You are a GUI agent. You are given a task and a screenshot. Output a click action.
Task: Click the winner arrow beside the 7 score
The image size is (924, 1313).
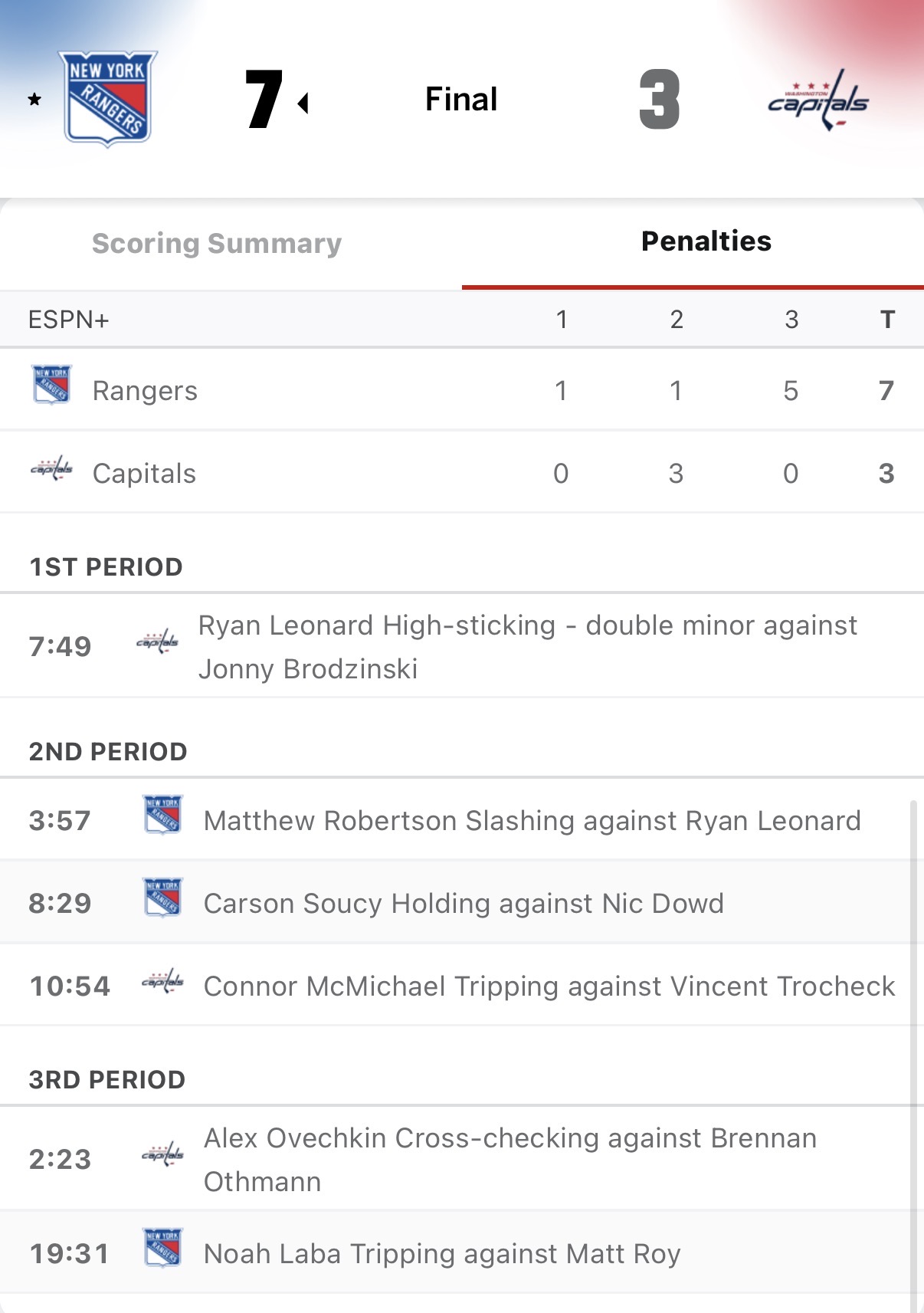303,103
